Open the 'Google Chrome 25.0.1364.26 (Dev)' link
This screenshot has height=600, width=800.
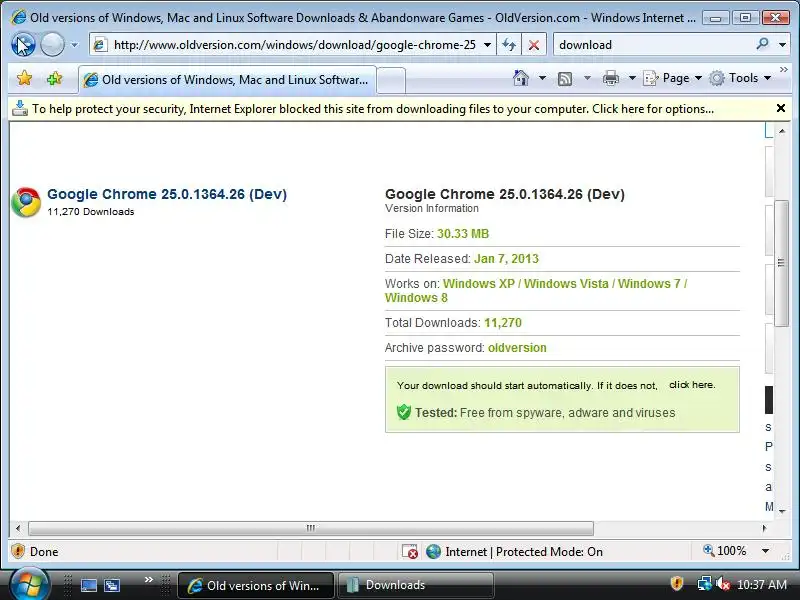click(x=167, y=194)
